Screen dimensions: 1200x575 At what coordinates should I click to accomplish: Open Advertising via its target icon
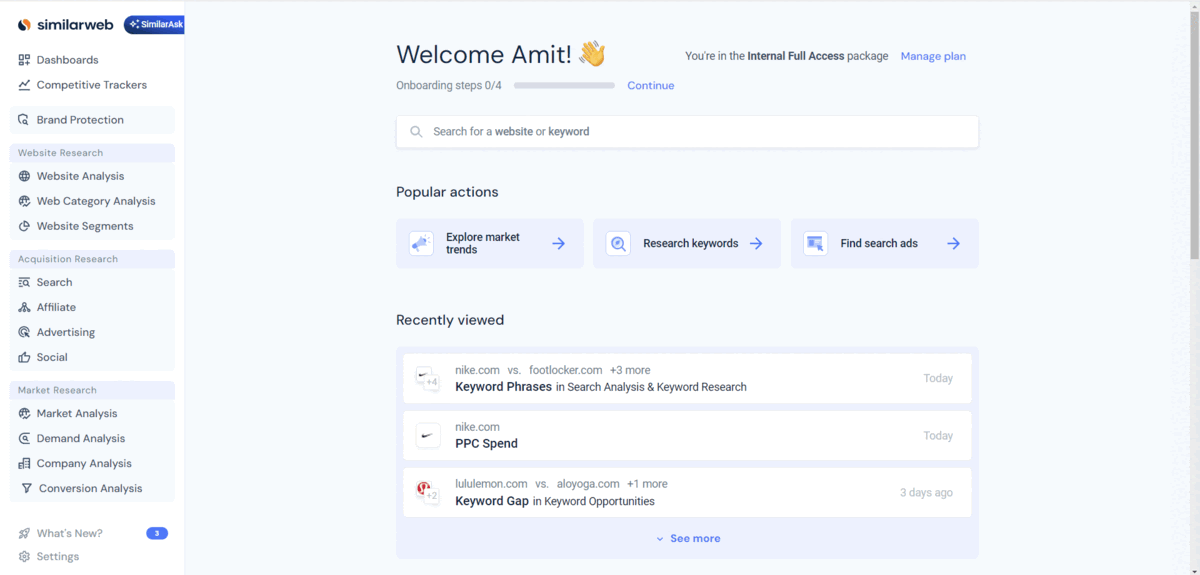tap(24, 332)
